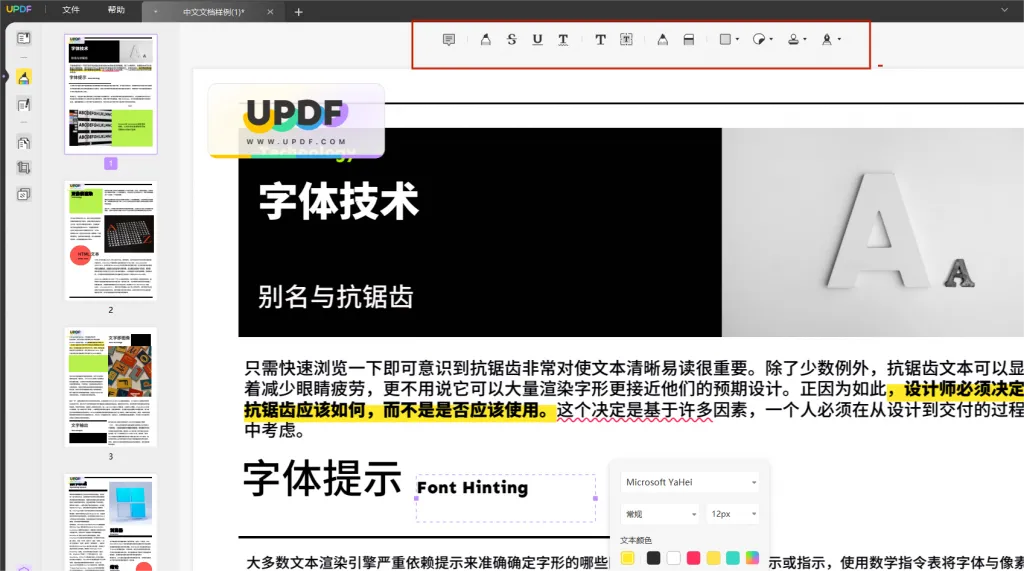This screenshot has height=571, width=1024.
Task: Open the tab dropdown arrow left of title
Action: pos(155,12)
